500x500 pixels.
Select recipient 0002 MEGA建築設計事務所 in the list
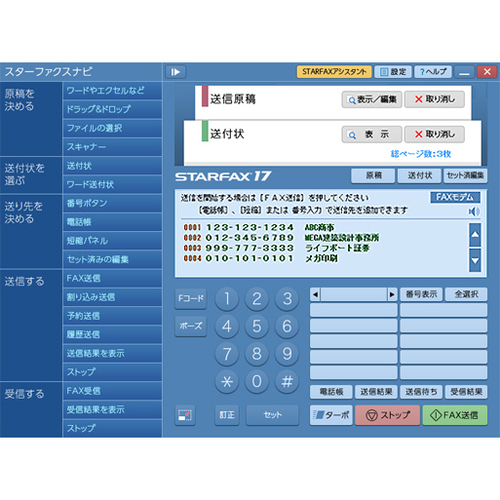pos(281,238)
